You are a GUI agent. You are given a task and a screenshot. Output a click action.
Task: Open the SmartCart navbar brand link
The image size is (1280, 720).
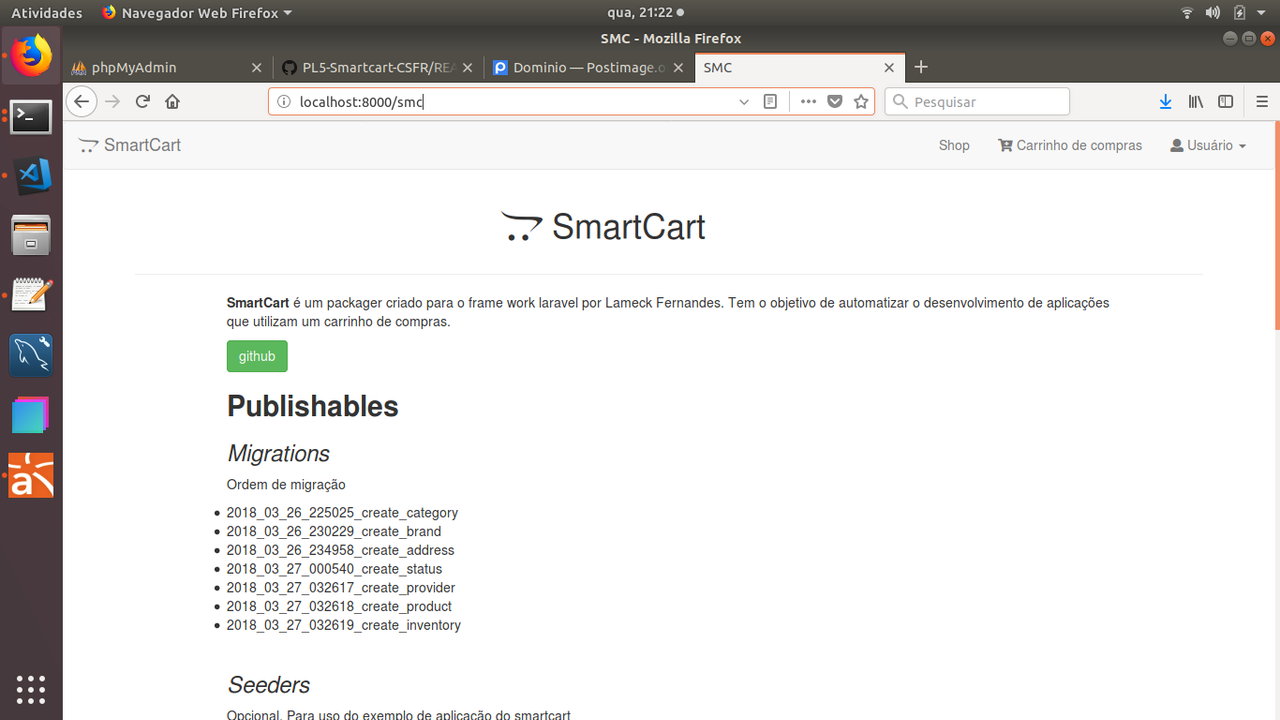point(130,145)
